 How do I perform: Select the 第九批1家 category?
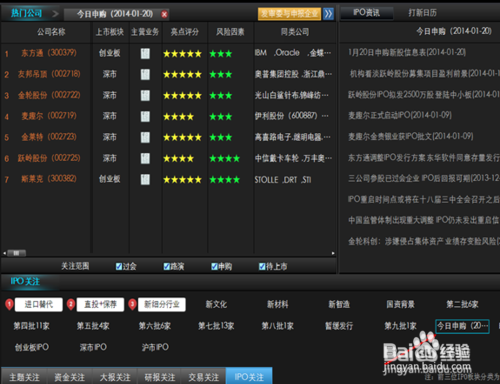pos(400,326)
